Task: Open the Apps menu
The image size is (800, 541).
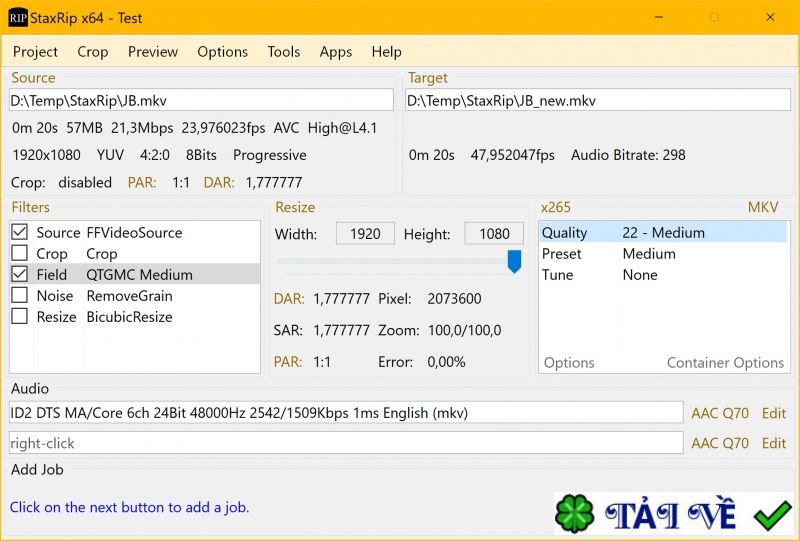Action: [x=336, y=52]
